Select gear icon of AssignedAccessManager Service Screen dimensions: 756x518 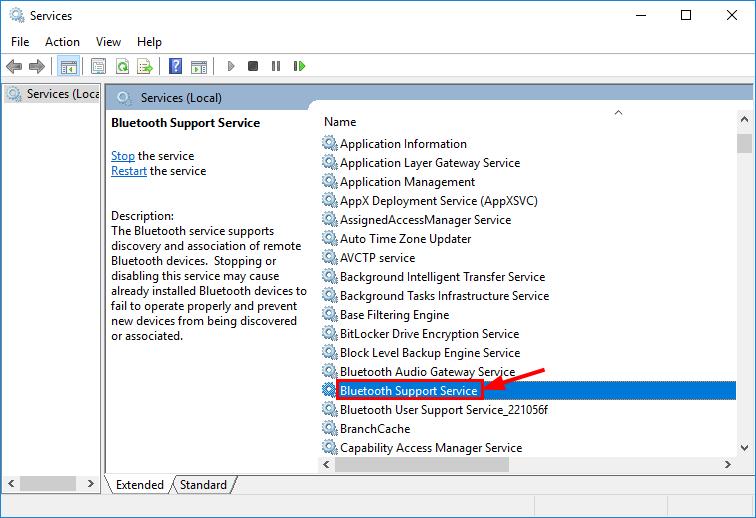pos(330,219)
